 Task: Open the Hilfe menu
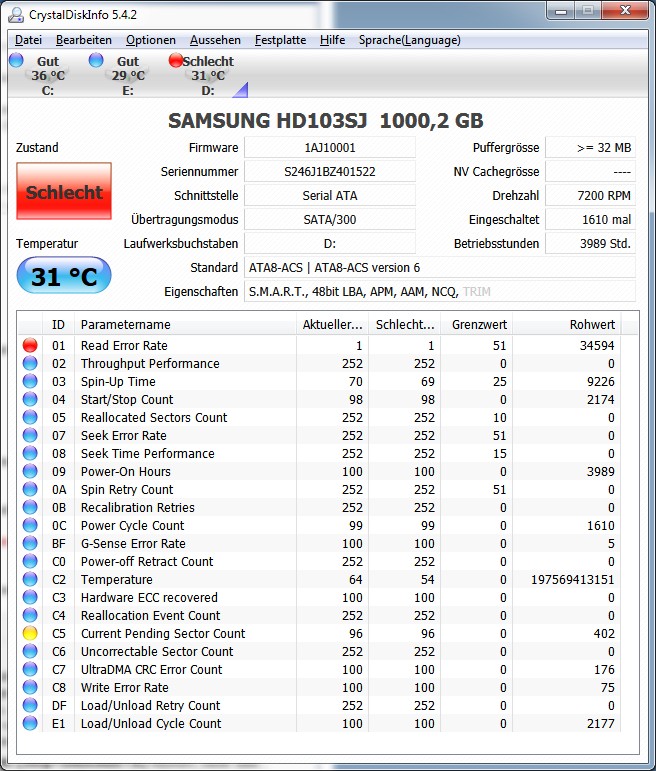[x=332, y=40]
